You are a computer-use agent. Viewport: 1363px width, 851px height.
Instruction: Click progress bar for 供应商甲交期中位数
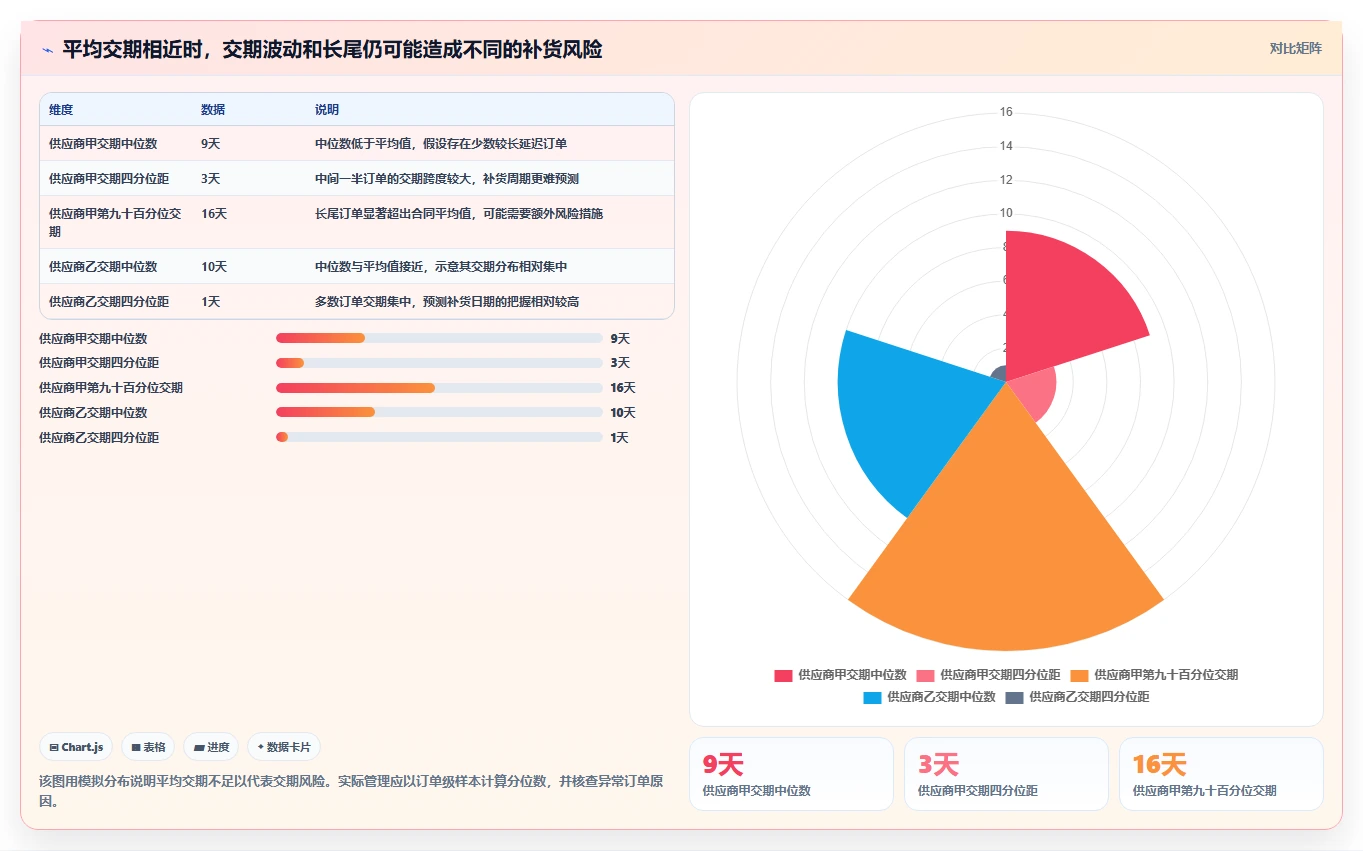point(439,338)
